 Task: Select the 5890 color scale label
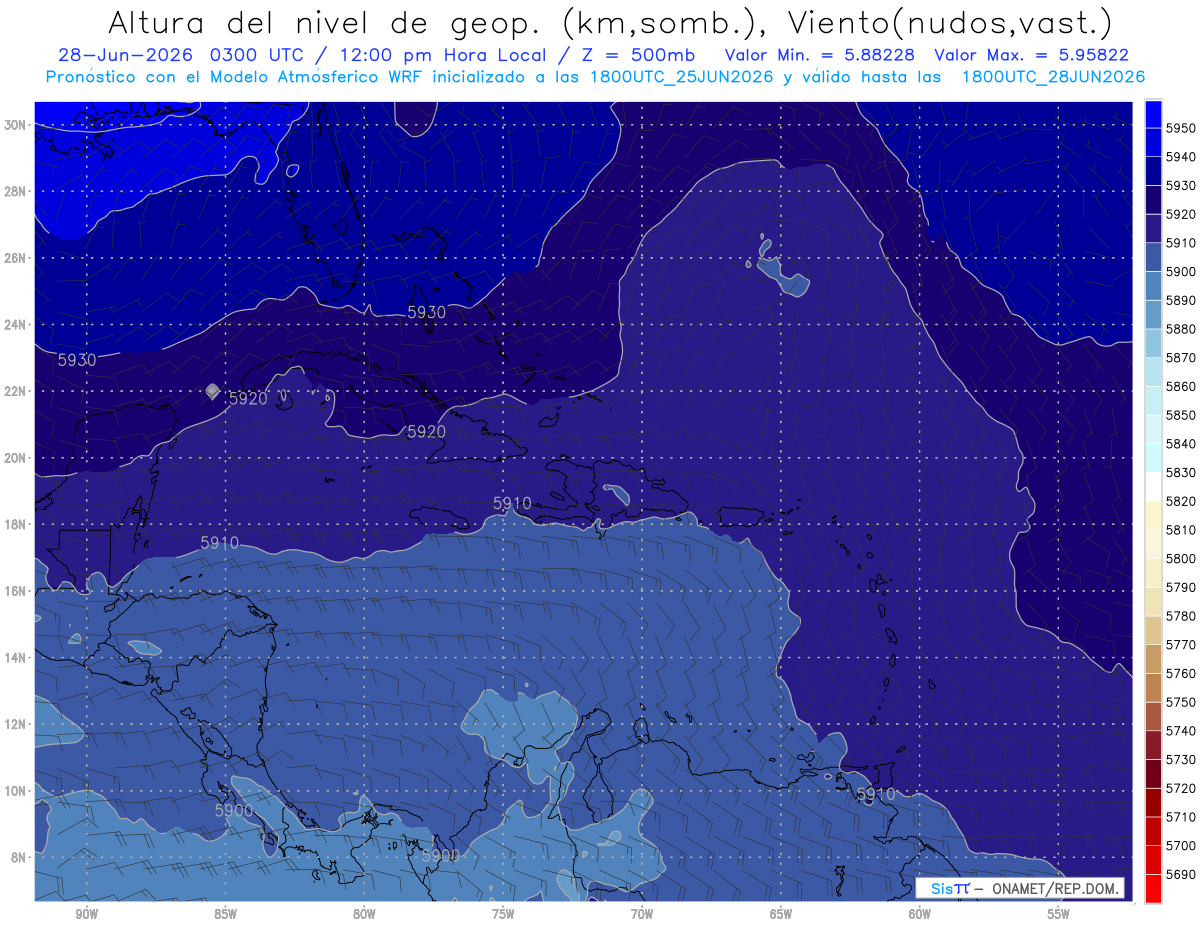pos(1181,300)
